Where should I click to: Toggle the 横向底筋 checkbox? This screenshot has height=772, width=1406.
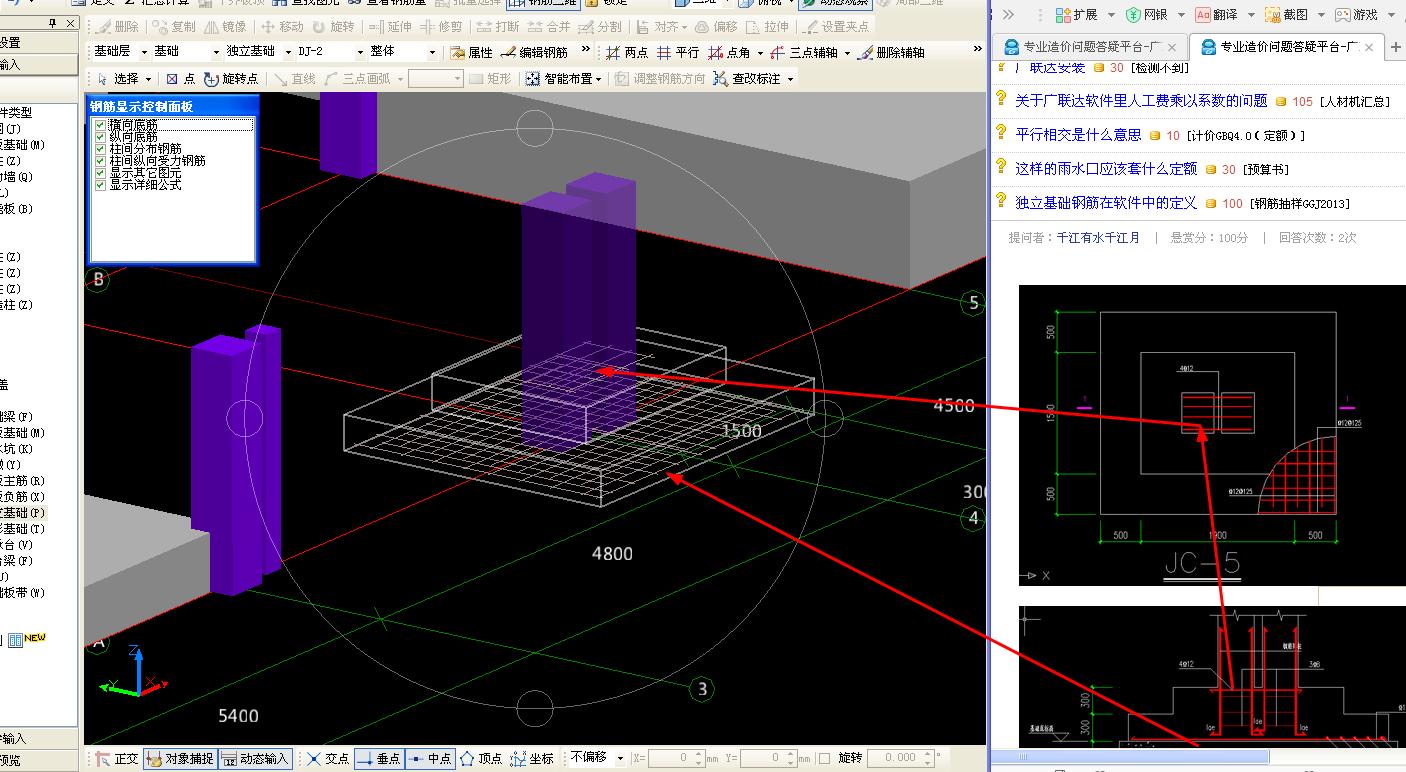[x=100, y=125]
